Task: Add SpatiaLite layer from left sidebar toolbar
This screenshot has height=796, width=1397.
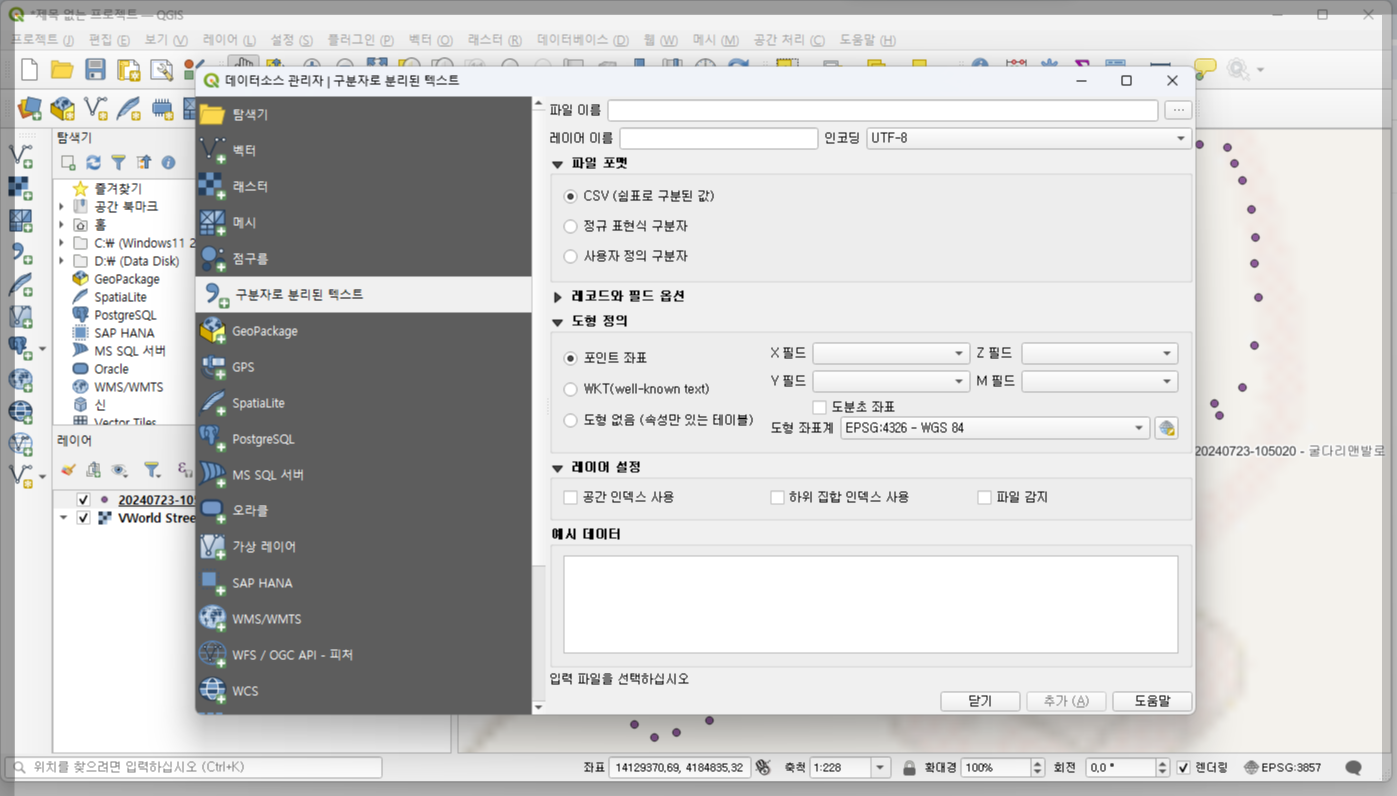Action: 21,284
